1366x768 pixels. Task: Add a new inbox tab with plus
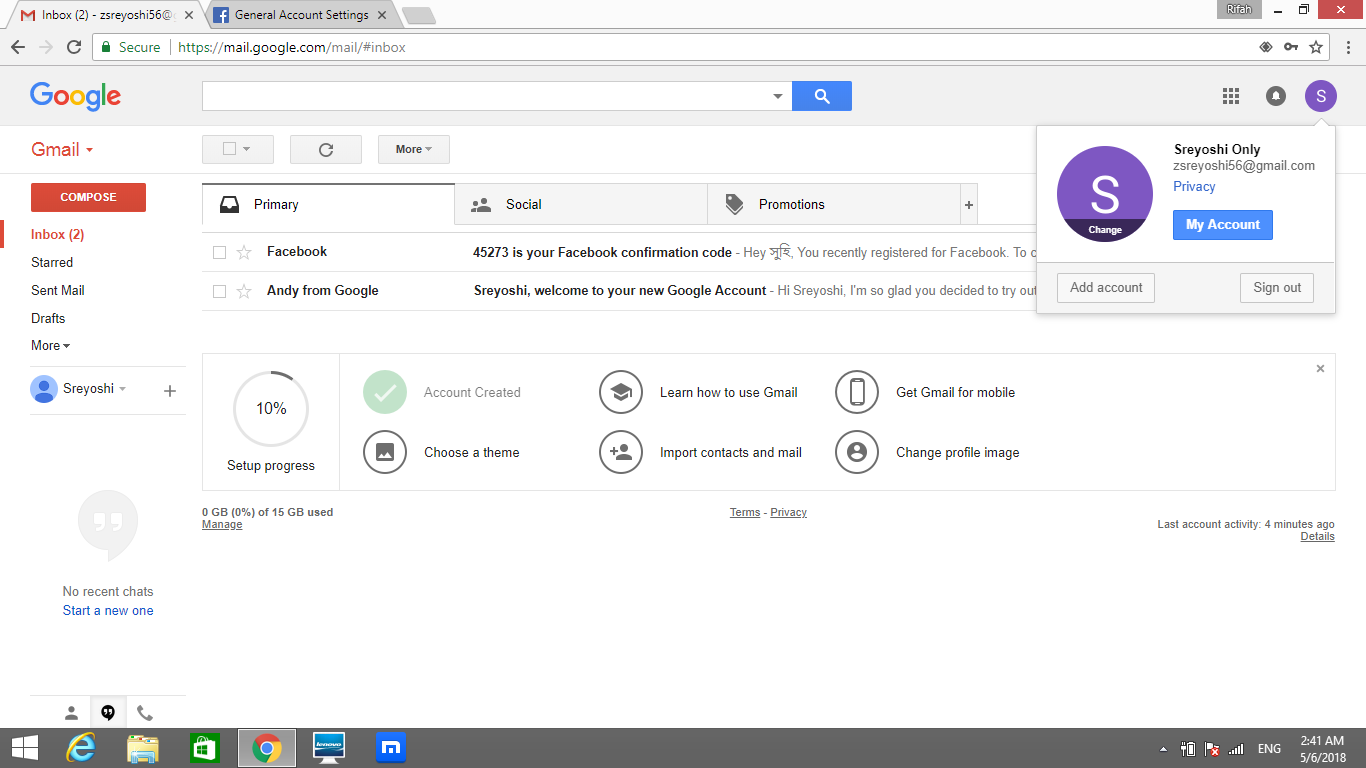[x=969, y=204]
